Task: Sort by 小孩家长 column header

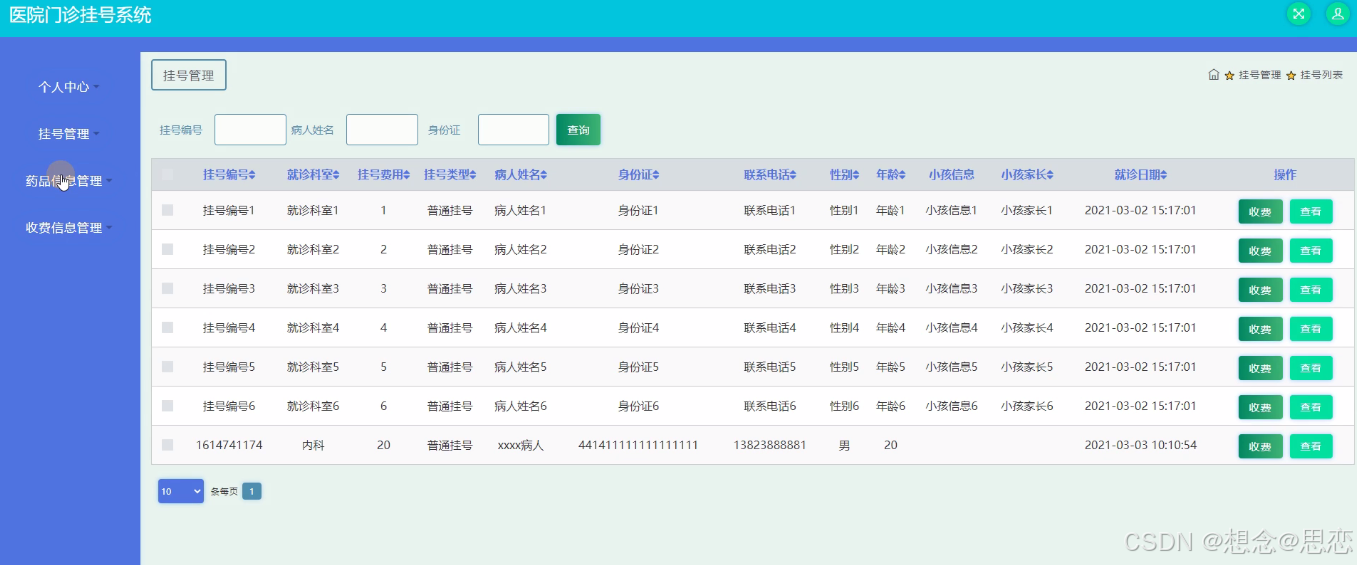Action: point(1028,175)
